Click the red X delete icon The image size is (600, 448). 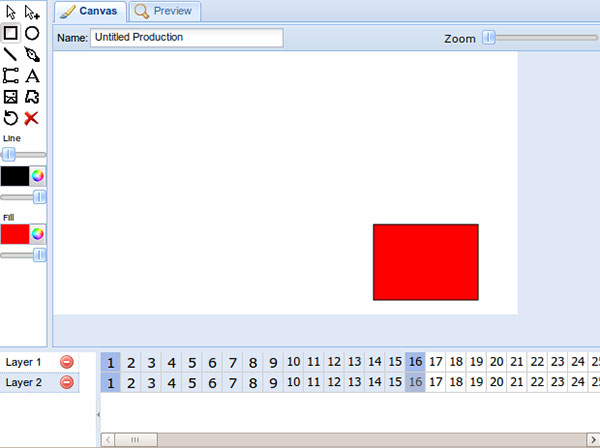tap(32, 118)
